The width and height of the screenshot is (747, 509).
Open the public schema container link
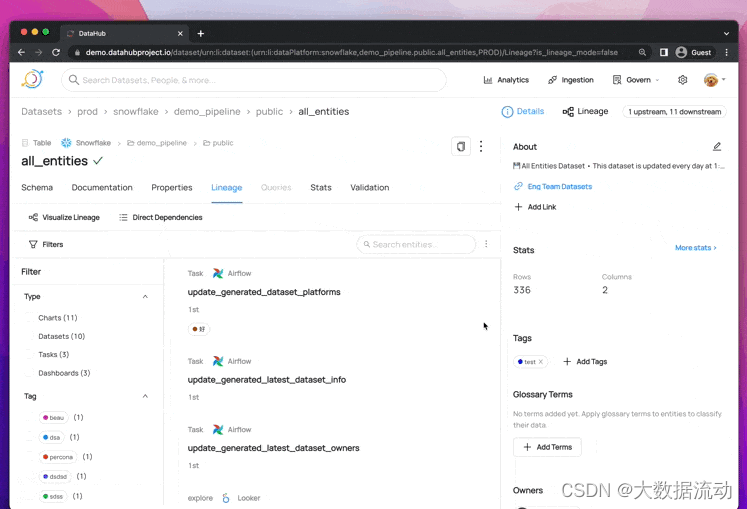pos(218,143)
